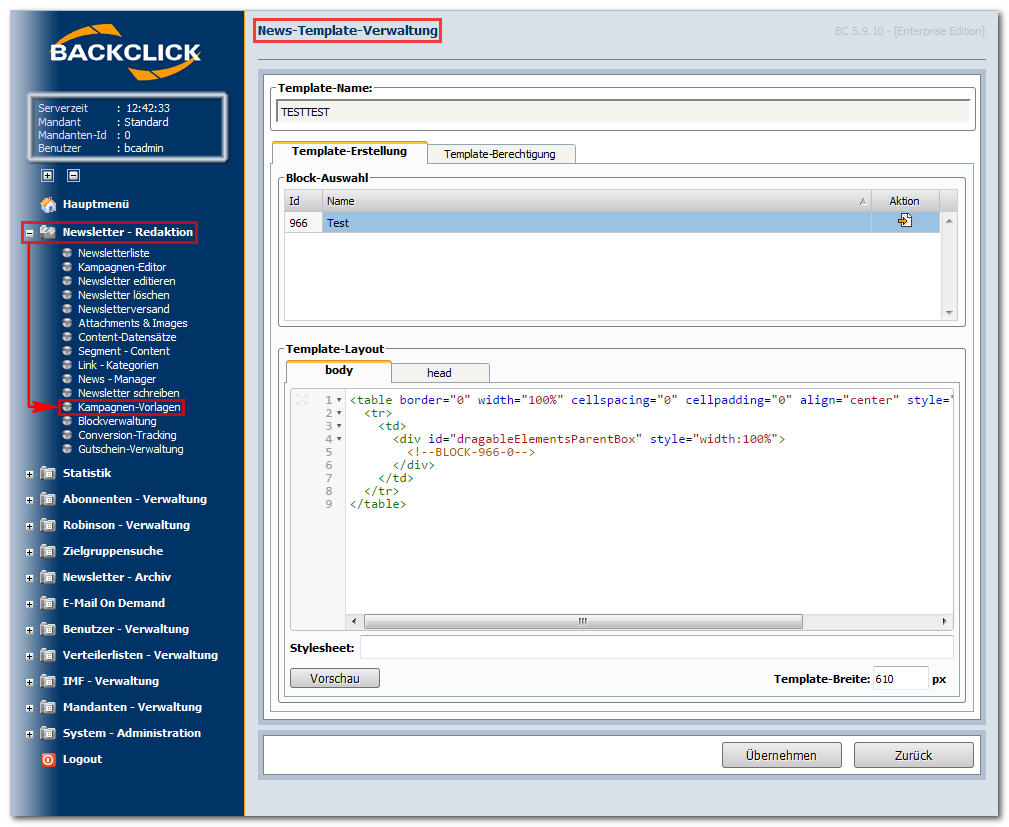This screenshot has height=827, width=1009.
Task: Open the head tab in Template-Layout
Action: [440, 373]
